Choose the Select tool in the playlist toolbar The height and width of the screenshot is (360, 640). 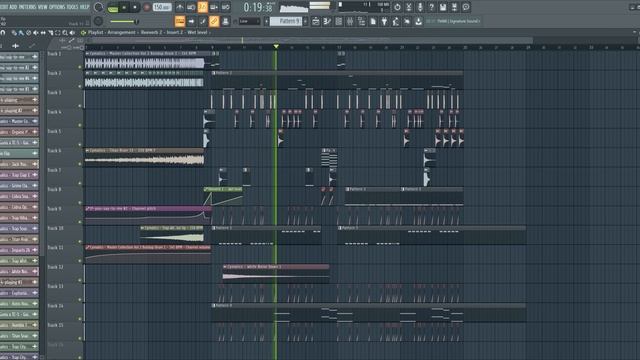pyautogui.click(x=58, y=33)
